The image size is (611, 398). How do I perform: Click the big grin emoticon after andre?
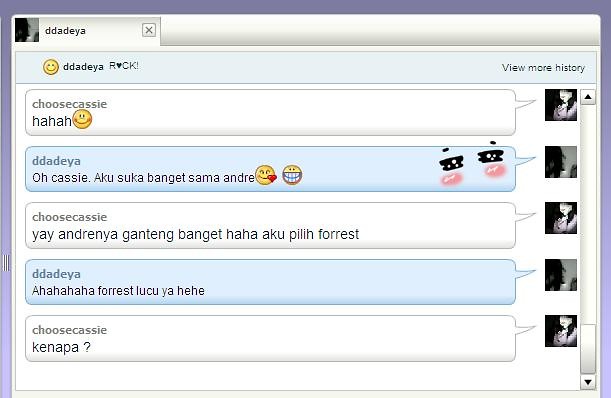point(292,175)
